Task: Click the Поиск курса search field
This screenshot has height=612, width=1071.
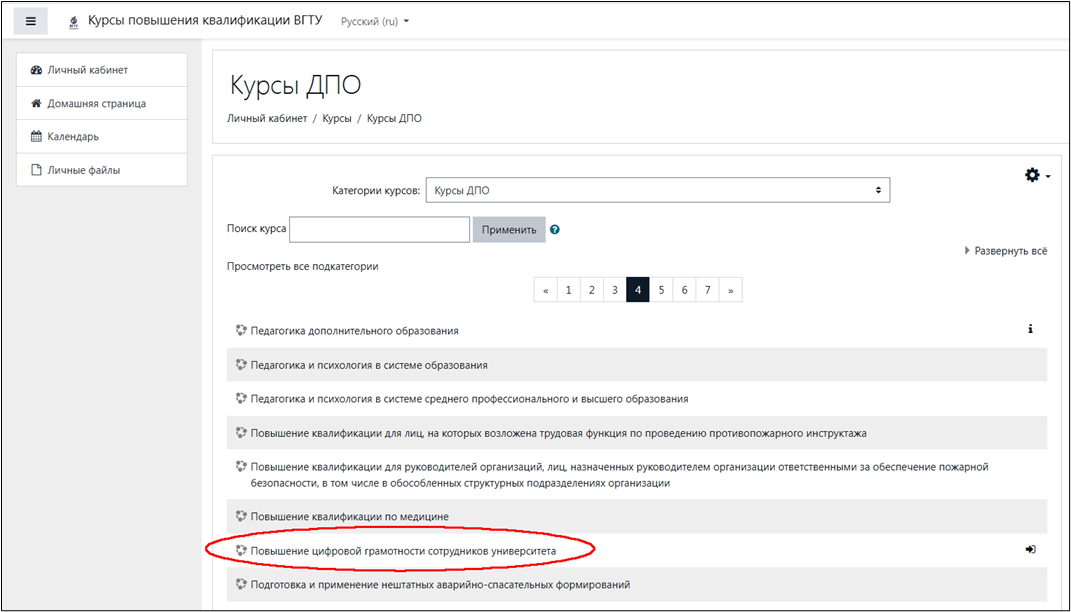Action: [379, 229]
